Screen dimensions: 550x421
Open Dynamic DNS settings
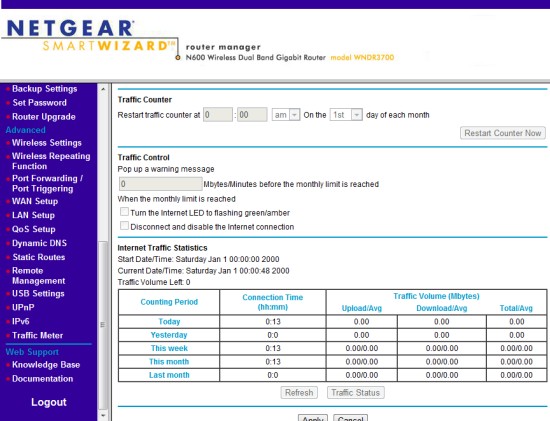(x=39, y=243)
